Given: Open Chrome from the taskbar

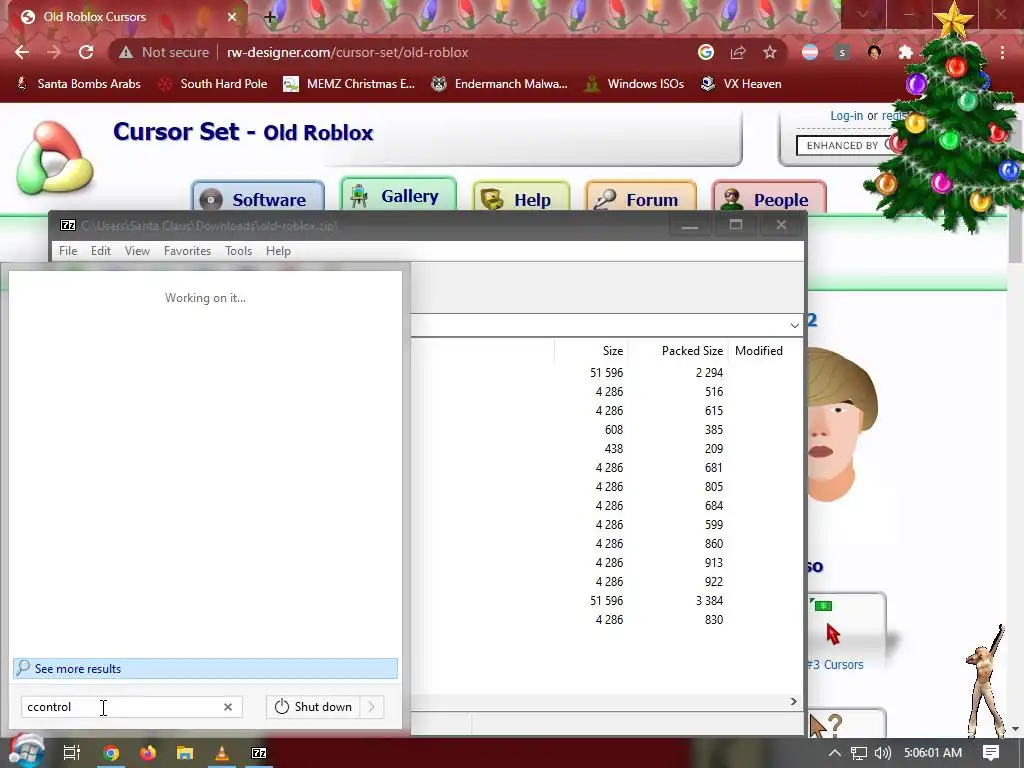Looking at the screenshot, I should point(111,753).
